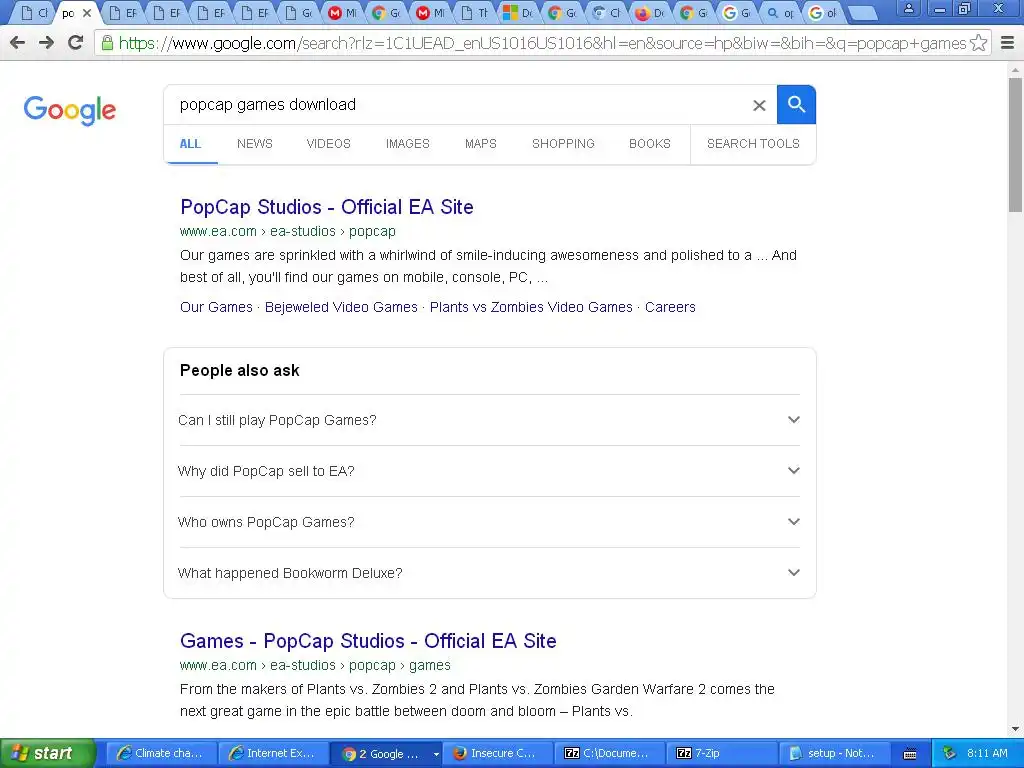
Task: Expand 'What happened Bookworm Deluxe?' chevron
Action: pyautogui.click(x=793, y=573)
